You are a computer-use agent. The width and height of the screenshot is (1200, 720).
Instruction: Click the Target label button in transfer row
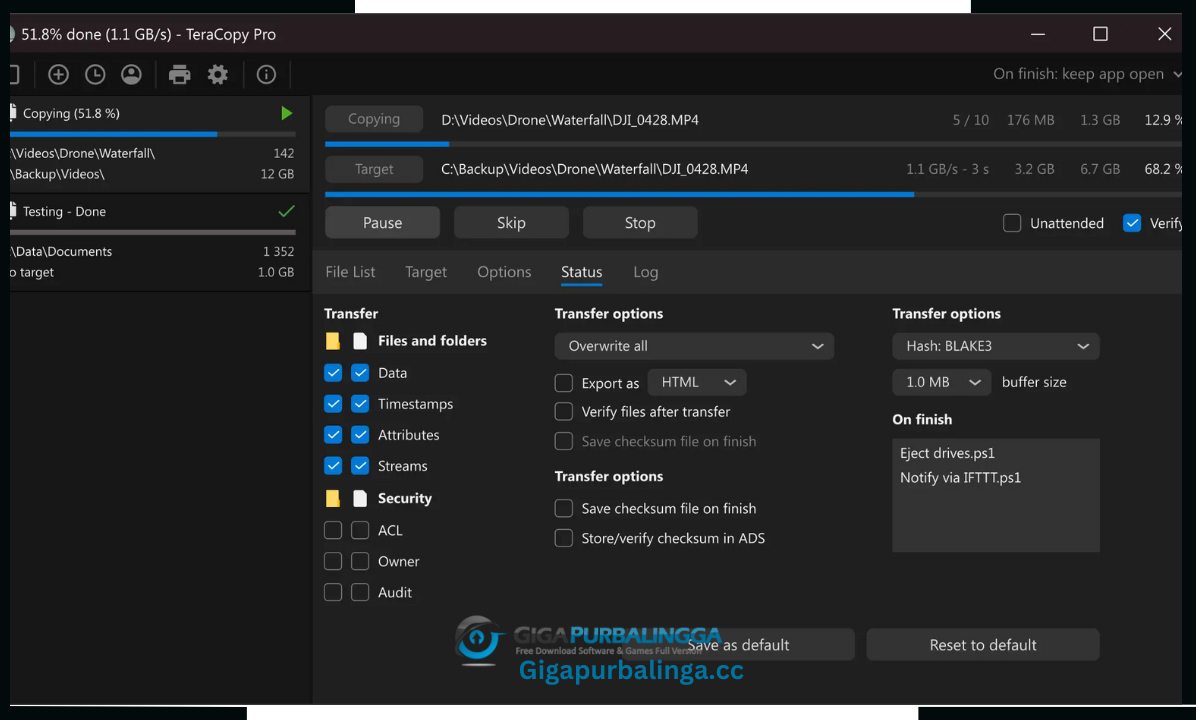pyautogui.click(x=374, y=169)
